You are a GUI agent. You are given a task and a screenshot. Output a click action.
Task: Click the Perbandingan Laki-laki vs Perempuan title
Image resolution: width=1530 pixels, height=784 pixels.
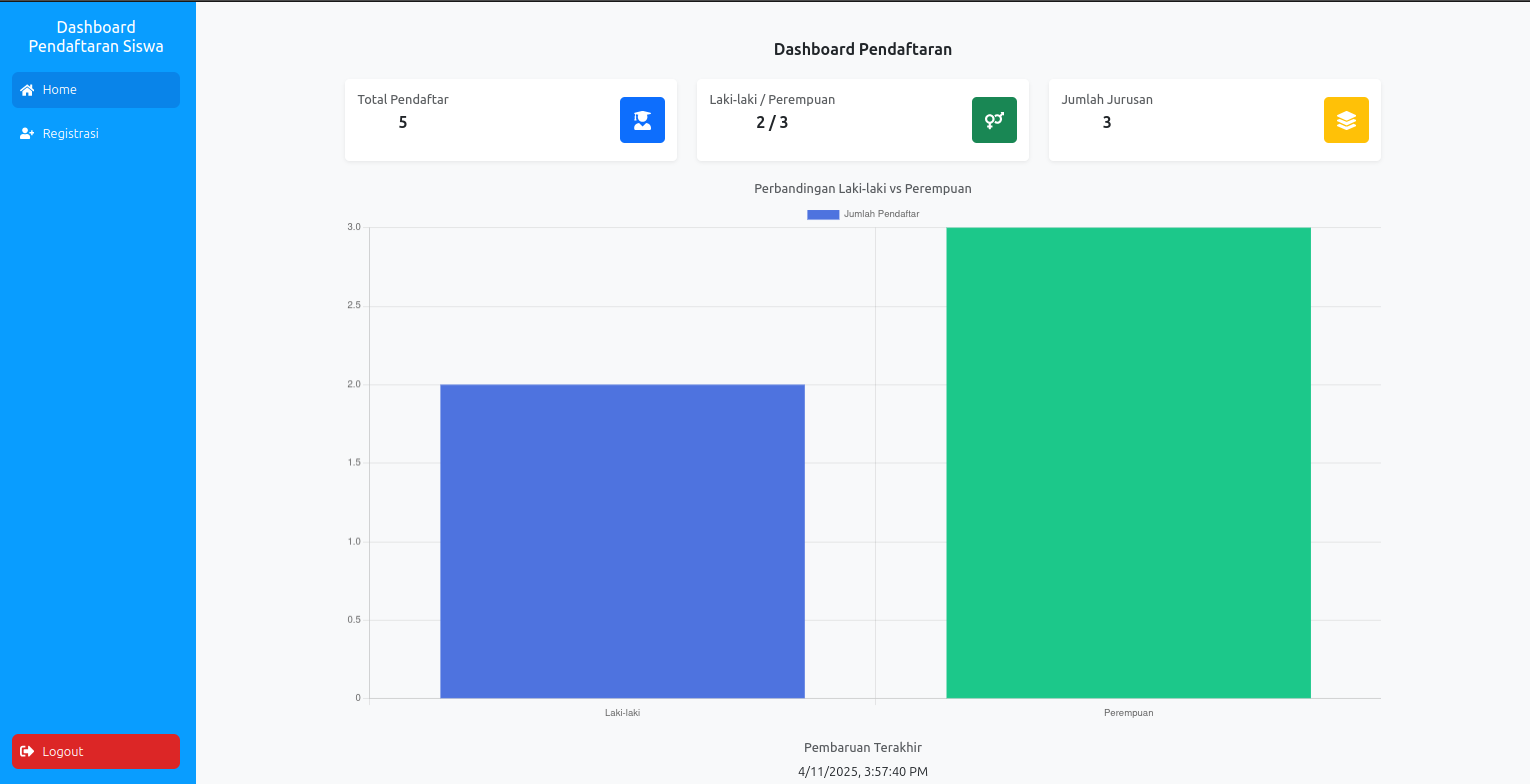[863, 189]
